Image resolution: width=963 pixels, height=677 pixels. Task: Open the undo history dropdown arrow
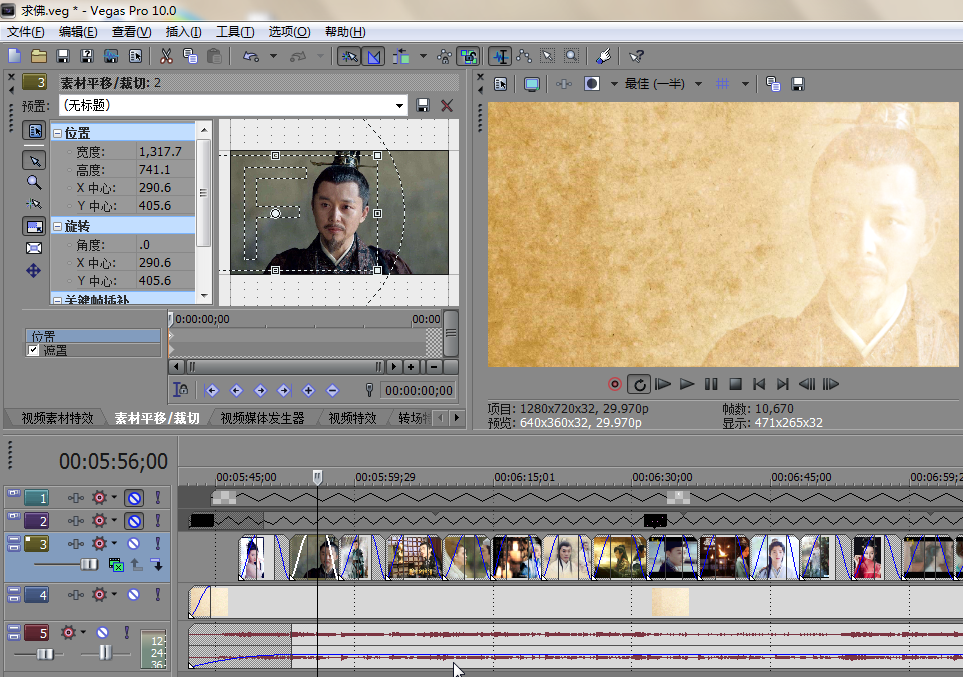273,57
